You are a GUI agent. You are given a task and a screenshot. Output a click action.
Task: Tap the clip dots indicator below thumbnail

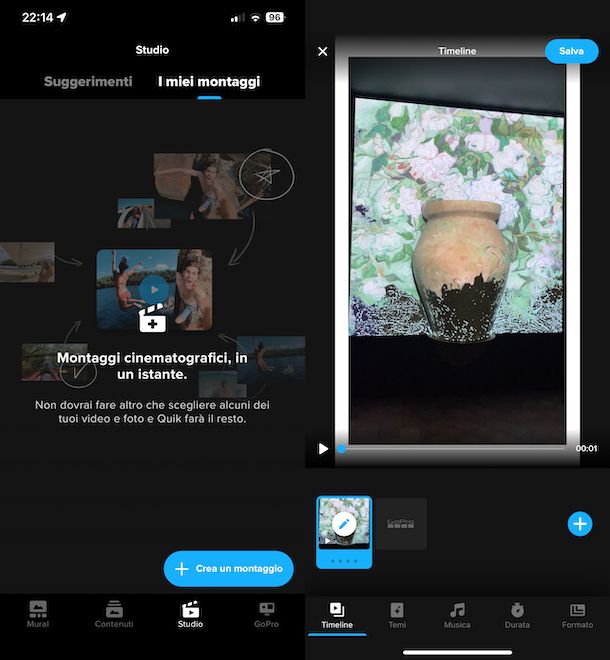tap(344, 561)
